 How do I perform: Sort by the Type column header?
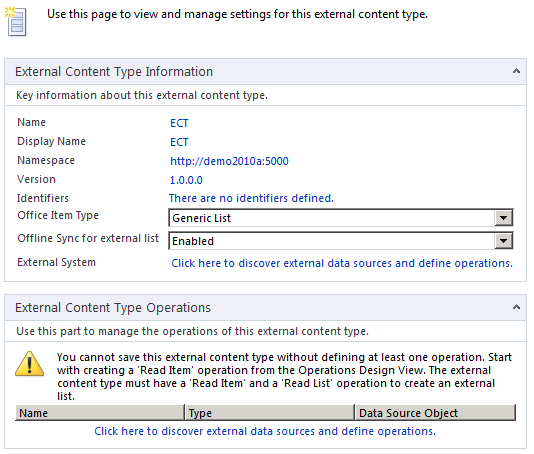click(270, 413)
